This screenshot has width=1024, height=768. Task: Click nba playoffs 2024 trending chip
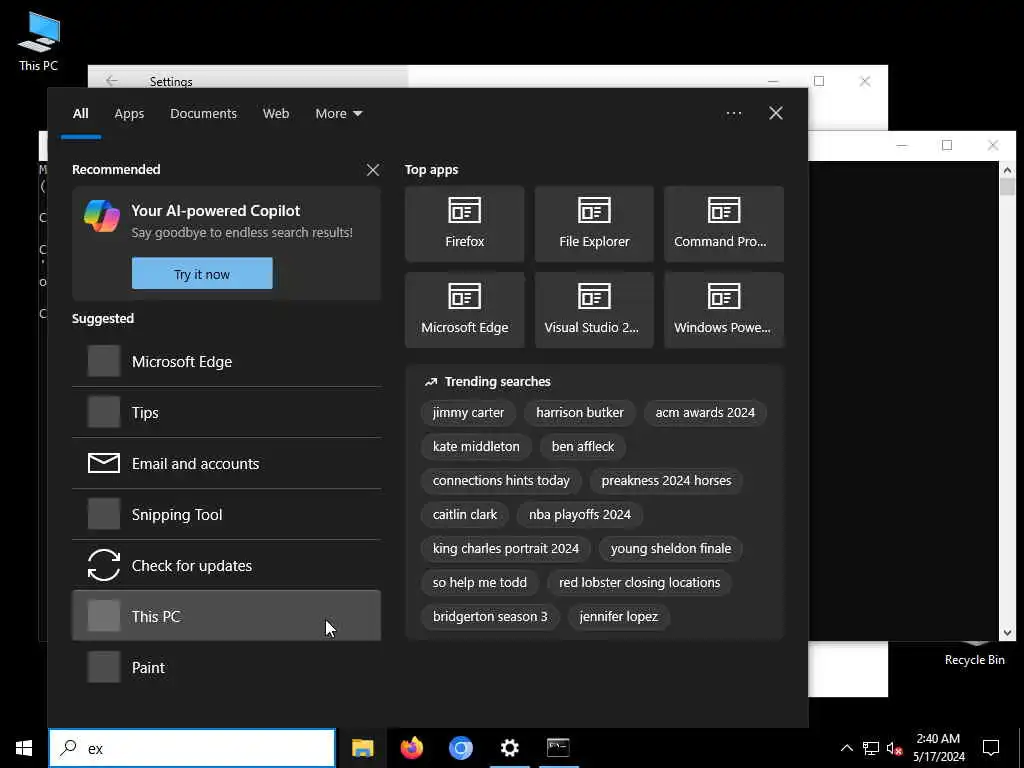pyautogui.click(x=580, y=515)
